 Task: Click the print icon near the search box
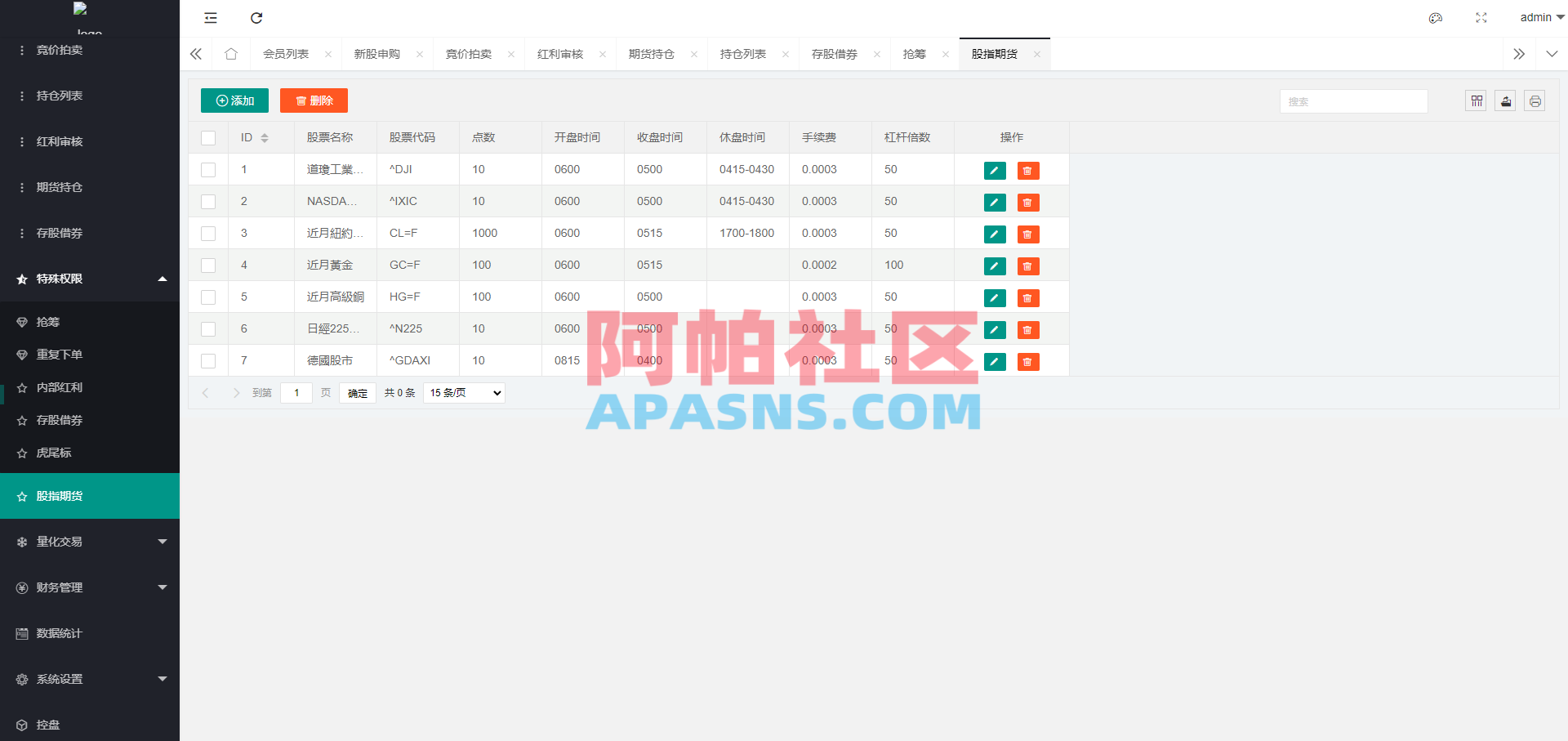tap(1535, 100)
